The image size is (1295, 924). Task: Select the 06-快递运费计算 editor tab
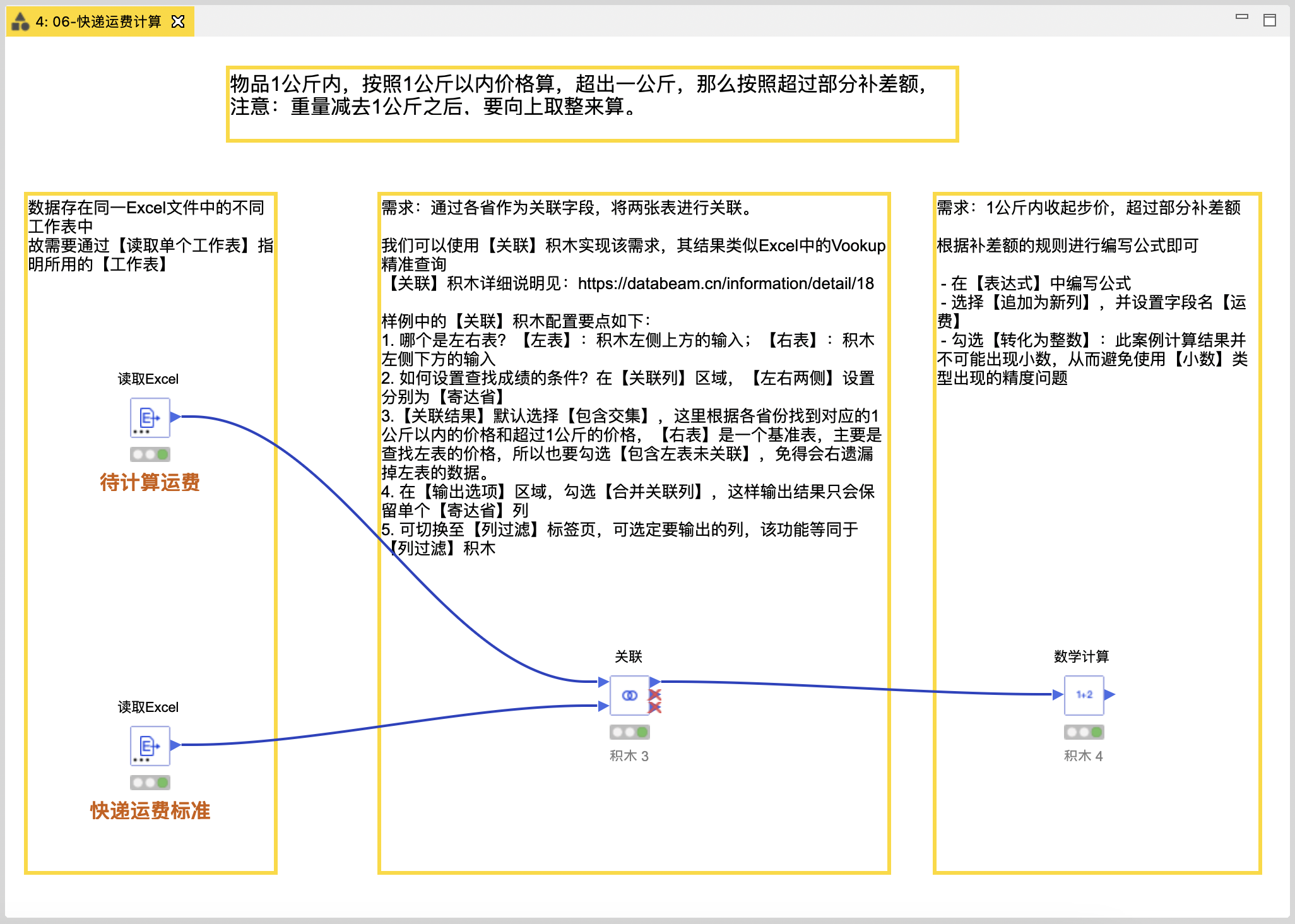tap(98, 21)
